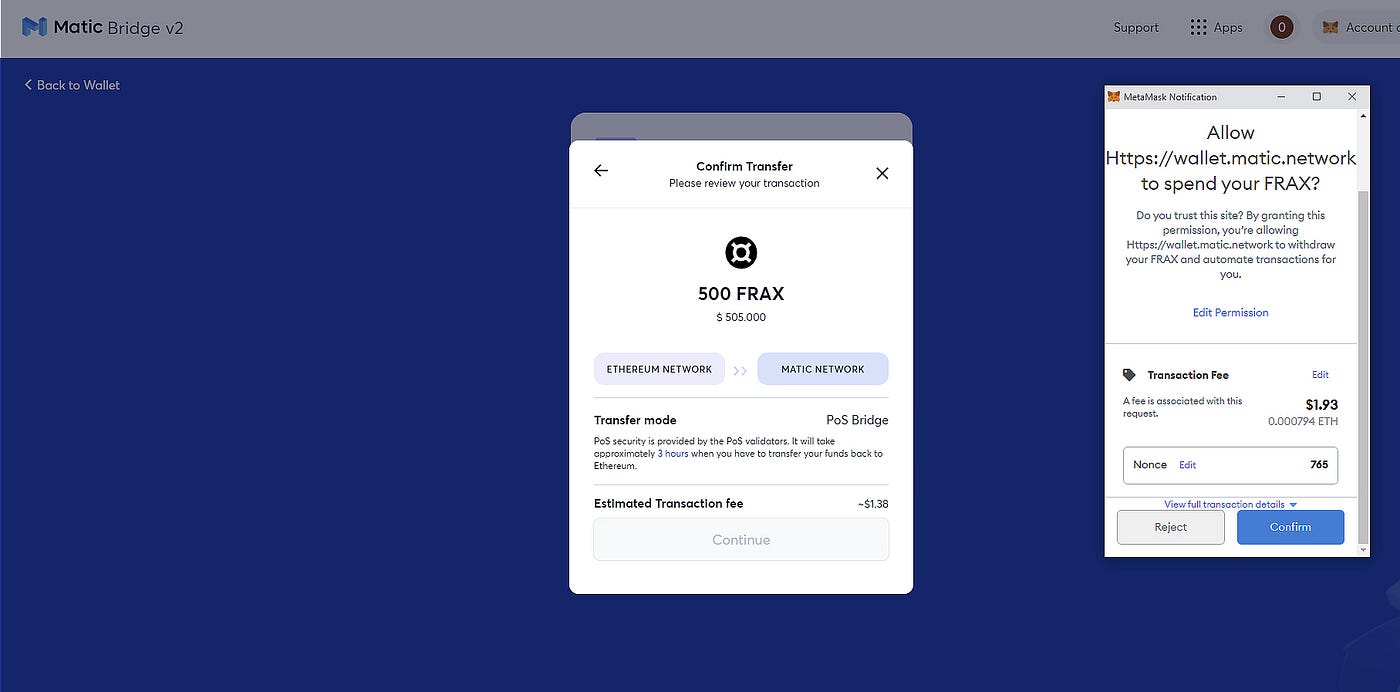Edit the Transaction Fee in MetaMask
The image size is (1400, 692).
[x=1320, y=375]
